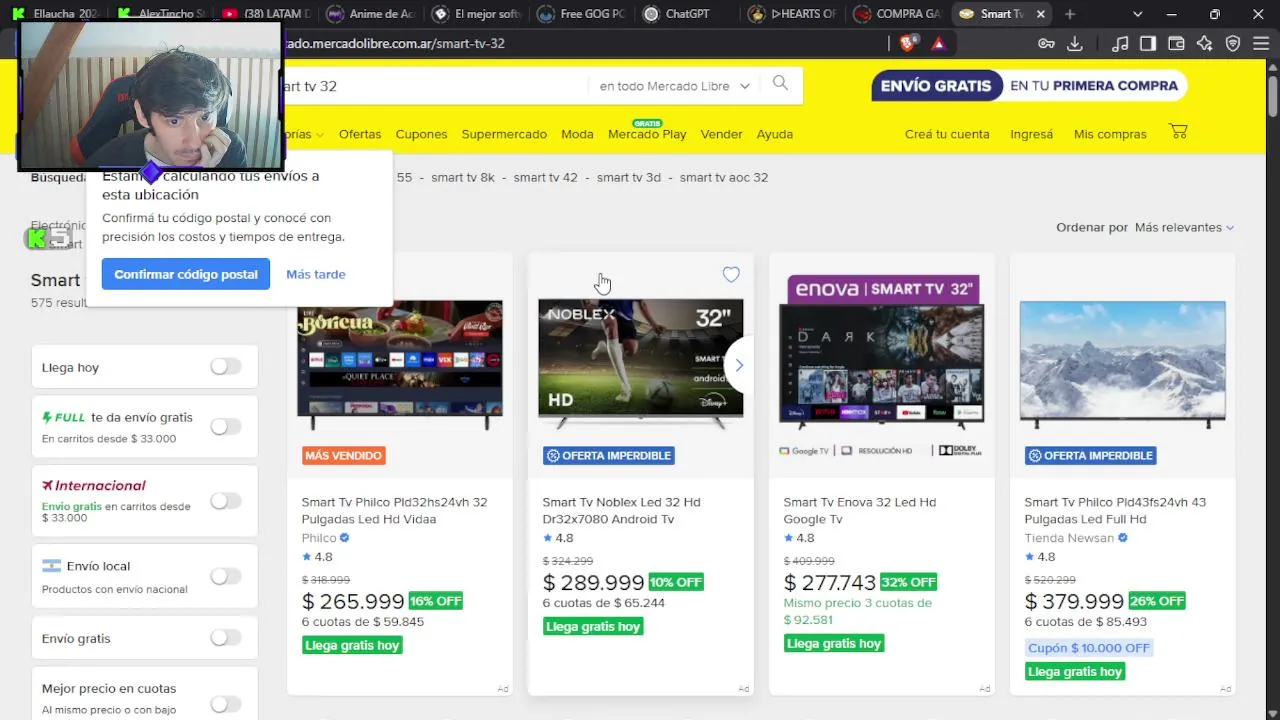Click the Philco 32 TV product image
This screenshot has height=720, width=1280.
pyautogui.click(x=400, y=365)
